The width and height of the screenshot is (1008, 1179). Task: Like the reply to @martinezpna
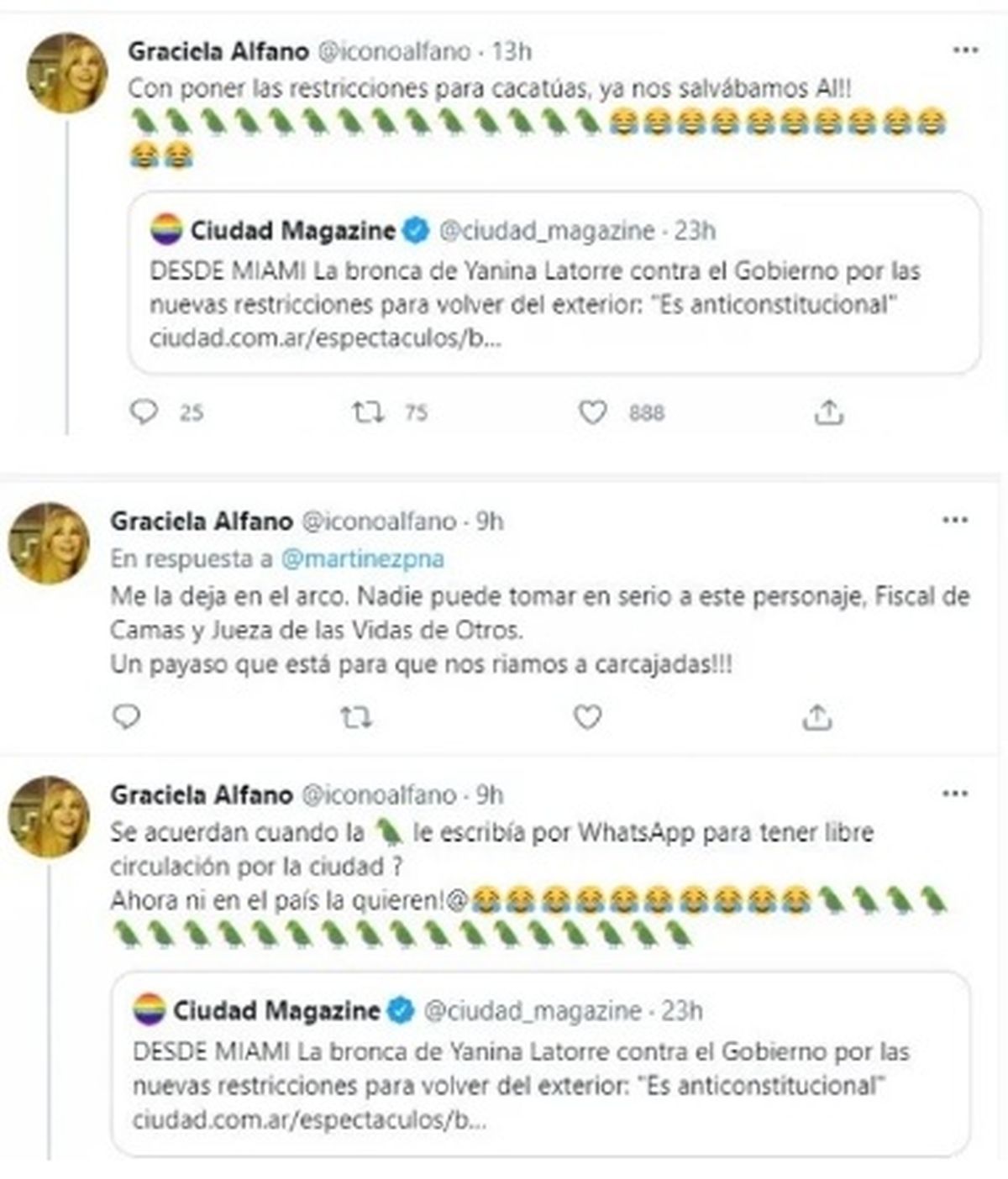(x=586, y=716)
